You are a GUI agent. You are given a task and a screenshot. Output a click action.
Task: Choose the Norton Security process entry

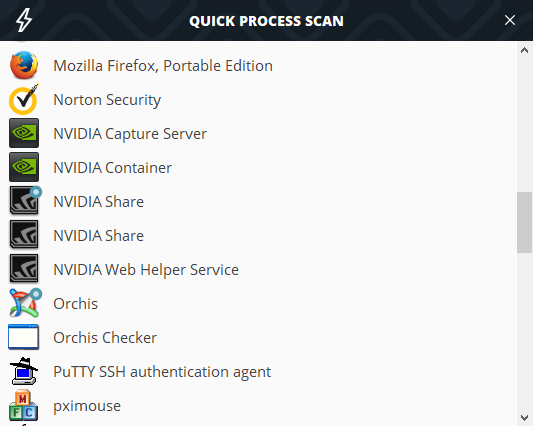(x=258, y=100)
